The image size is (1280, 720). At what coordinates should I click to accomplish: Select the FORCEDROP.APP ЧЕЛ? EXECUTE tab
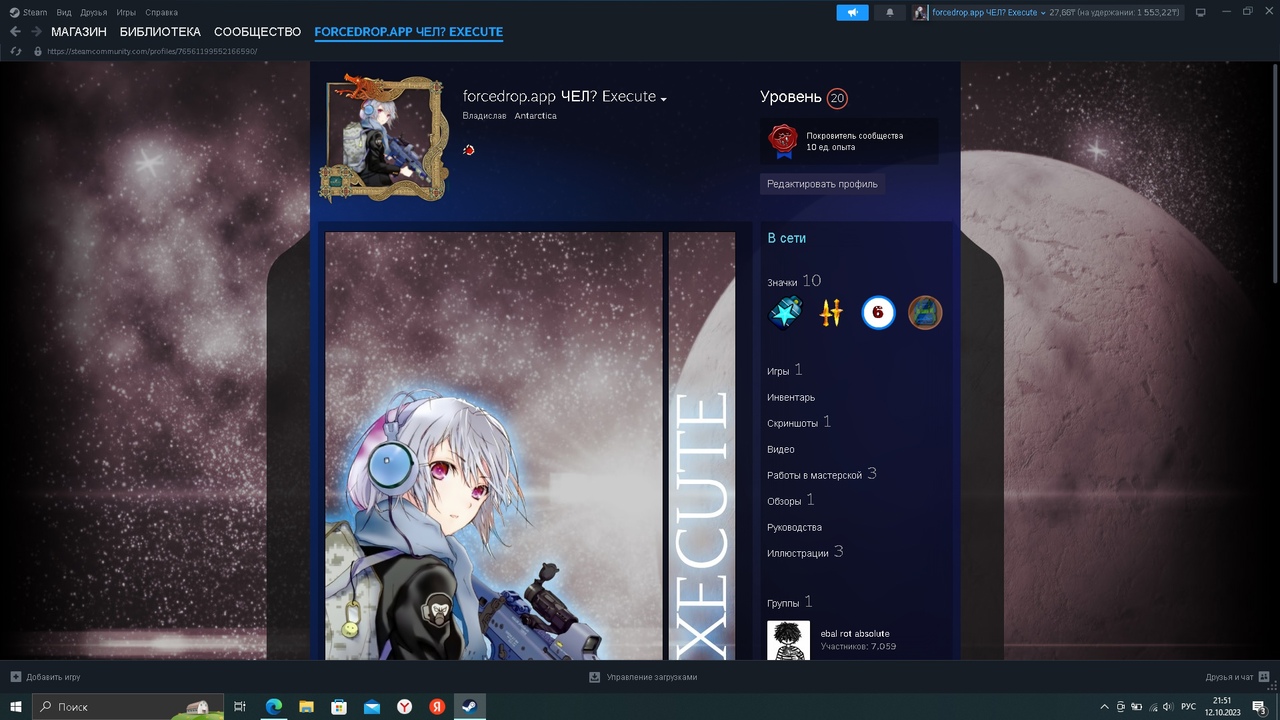[x=408, y=32]
